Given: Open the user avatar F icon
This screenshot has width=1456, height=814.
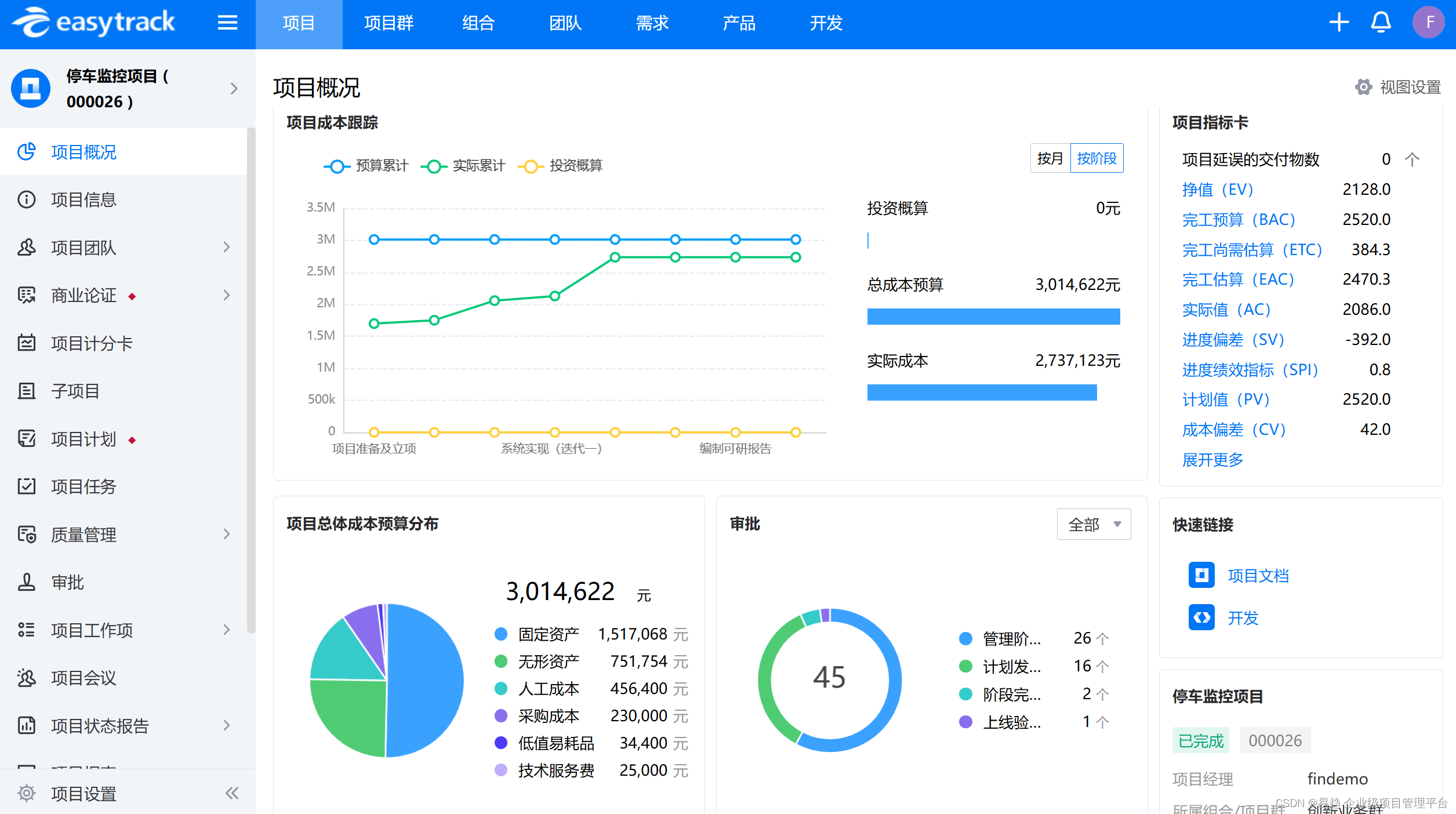Looking at the screenshot, I should (1429, 23).
